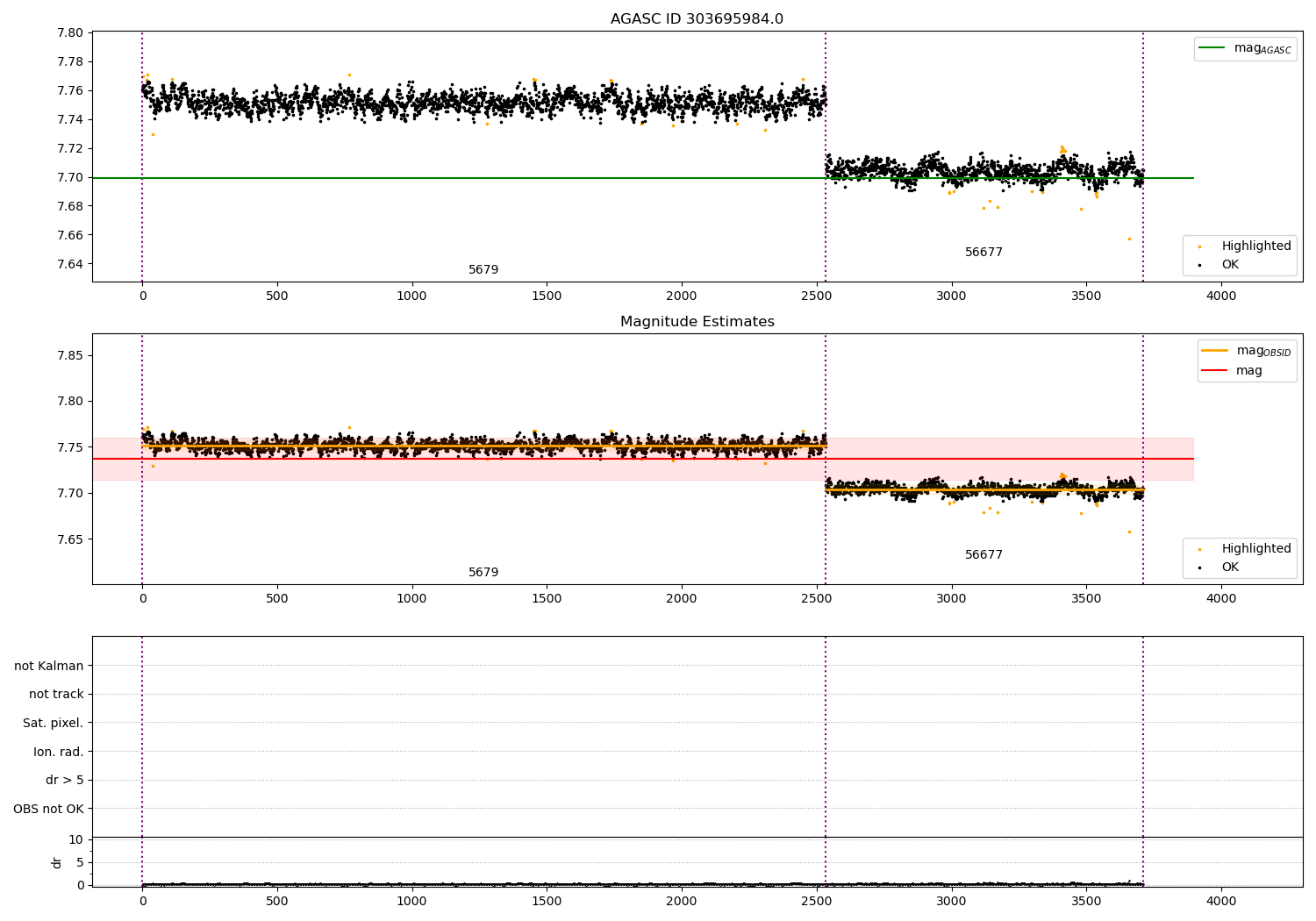Click the '7.64' y-axis tick label
This screenshot has width=1316, height=921.
pyautogui.click(x=70, y=264)
